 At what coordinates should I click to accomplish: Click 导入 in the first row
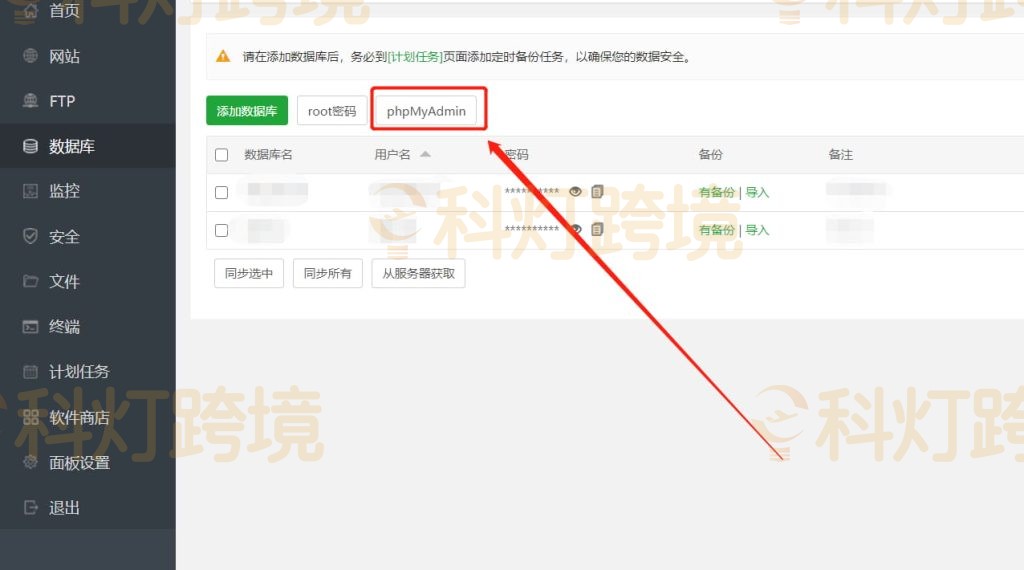757,192
